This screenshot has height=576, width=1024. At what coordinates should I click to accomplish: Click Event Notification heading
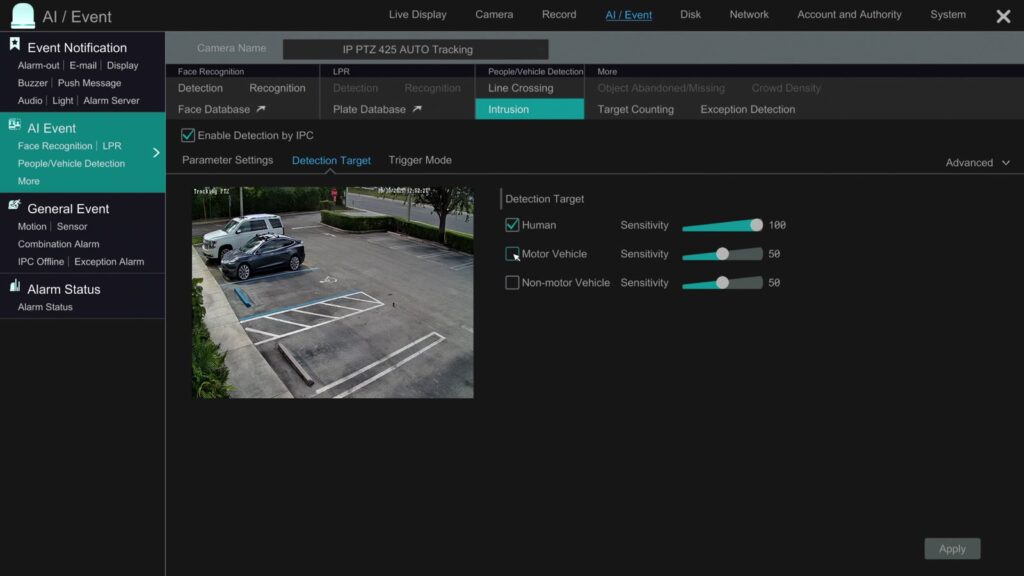point(77,48)
